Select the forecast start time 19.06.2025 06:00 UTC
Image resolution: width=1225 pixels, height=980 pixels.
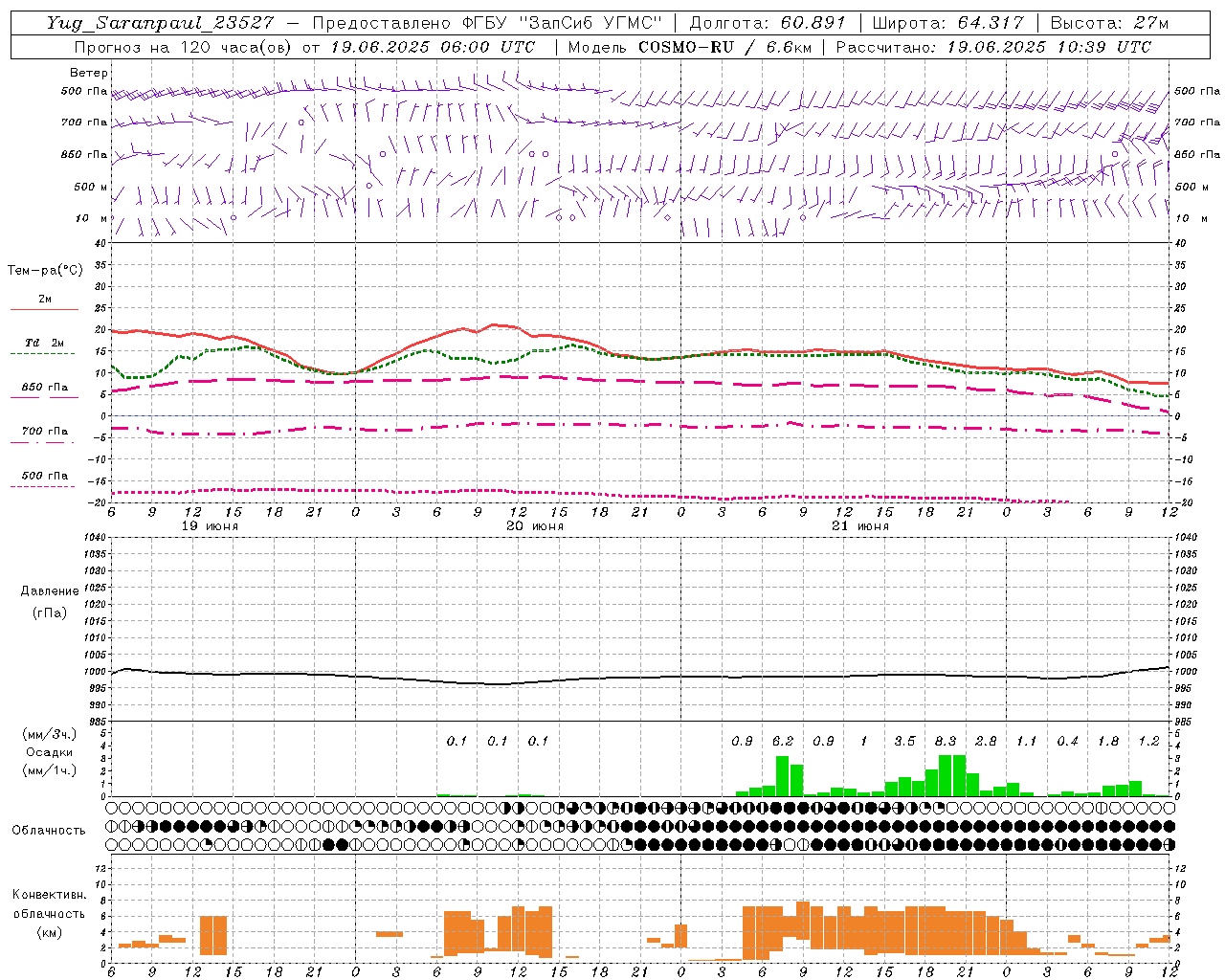pos(433,47)
